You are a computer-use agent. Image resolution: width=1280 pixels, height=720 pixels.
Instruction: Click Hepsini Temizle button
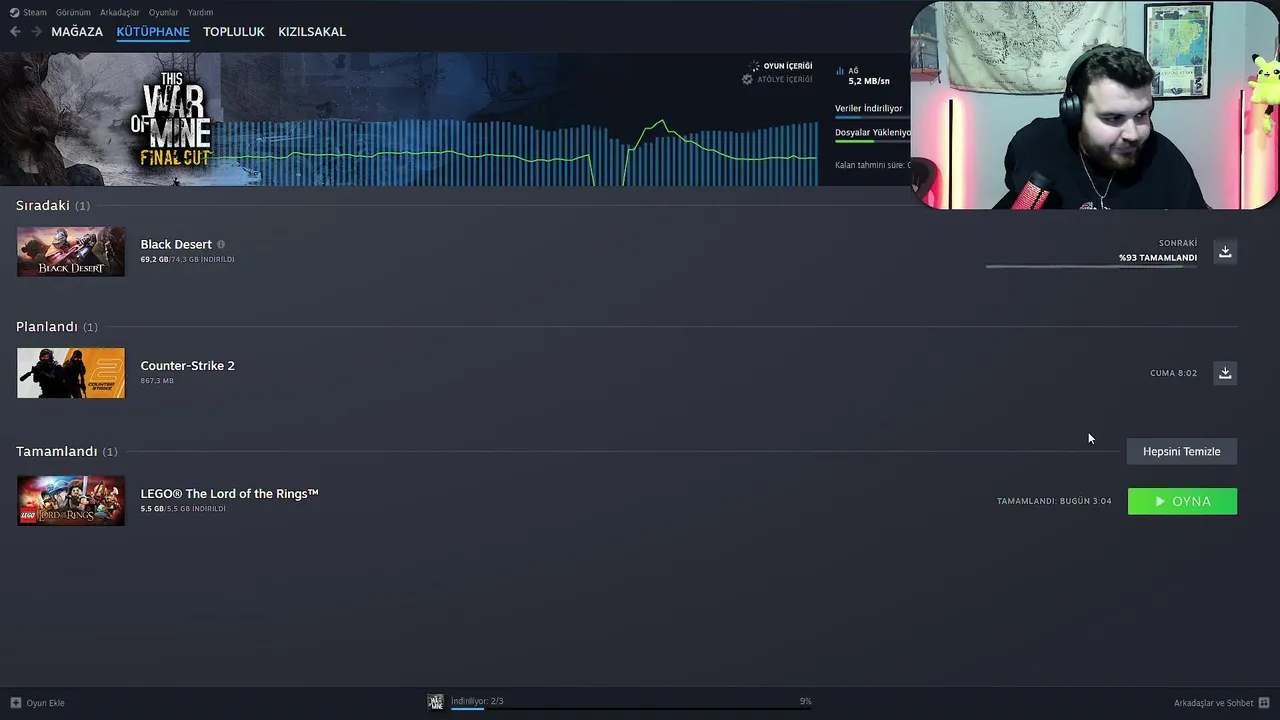point(1182,451)
